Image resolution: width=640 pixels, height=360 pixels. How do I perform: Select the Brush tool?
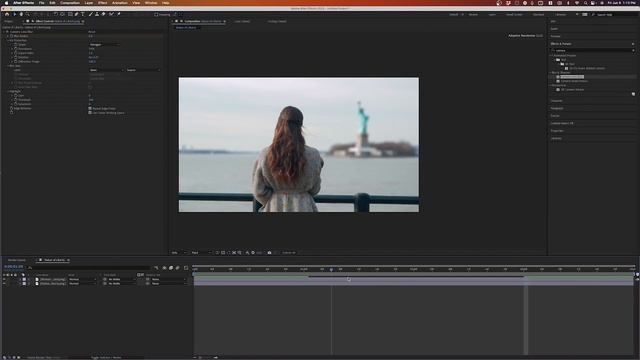point(91,14)
